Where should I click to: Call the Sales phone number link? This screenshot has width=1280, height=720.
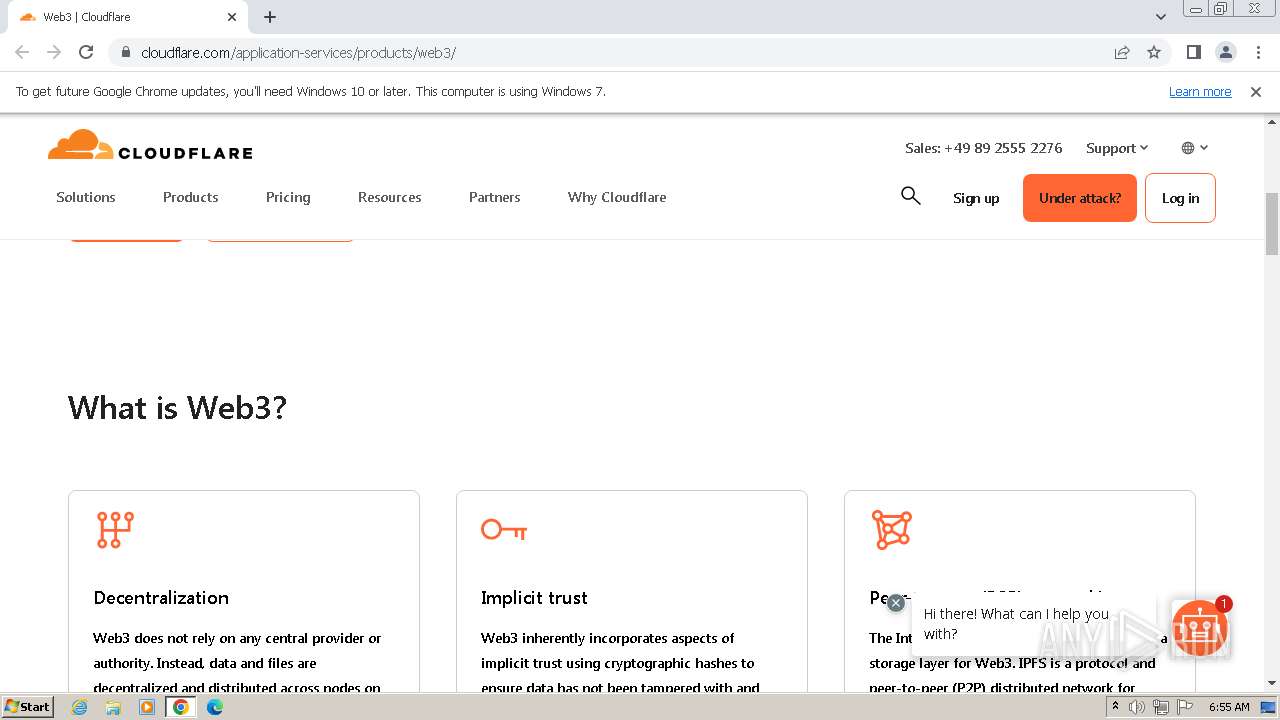(x=983, y=148)
